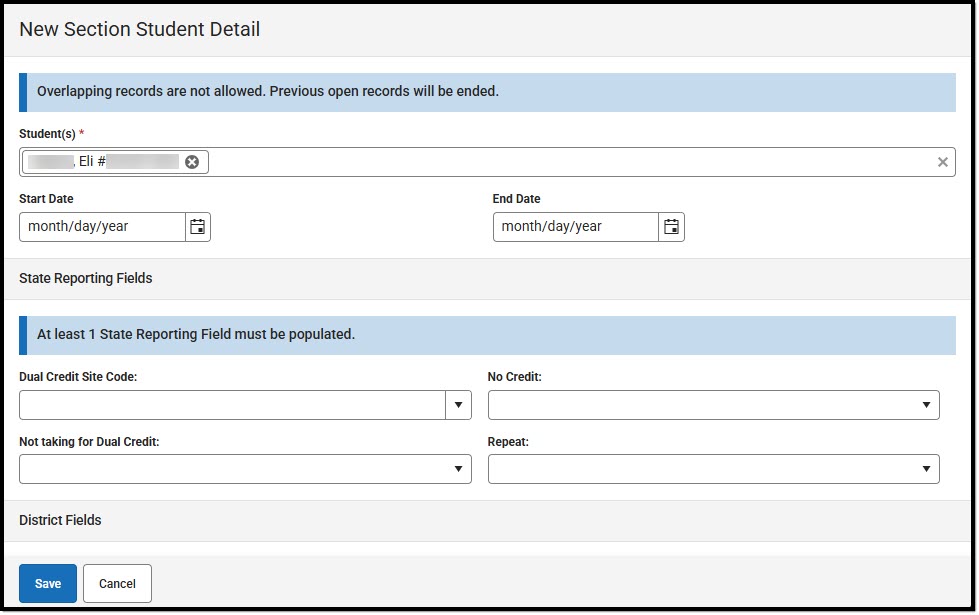Screen dimensions: 979x615
Task: Open the Repeat dropdown arrow
Action: pyautogui.click(x=927, y=468)
